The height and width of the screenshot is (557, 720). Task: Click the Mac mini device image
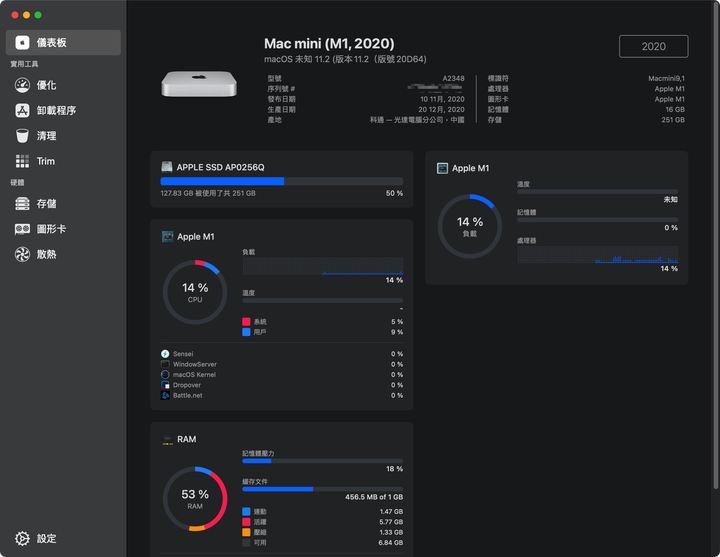(199, 84)
